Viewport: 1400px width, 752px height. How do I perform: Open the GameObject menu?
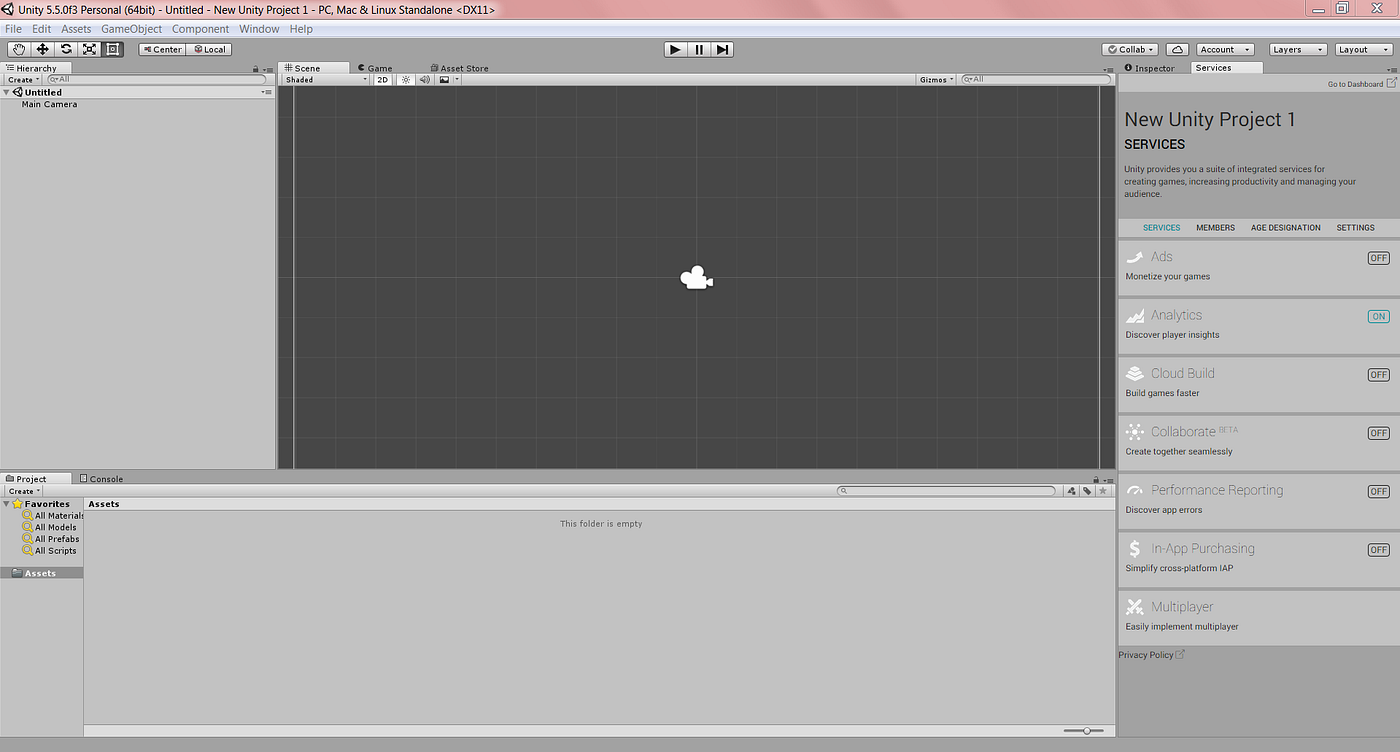[x=131, y=28]
